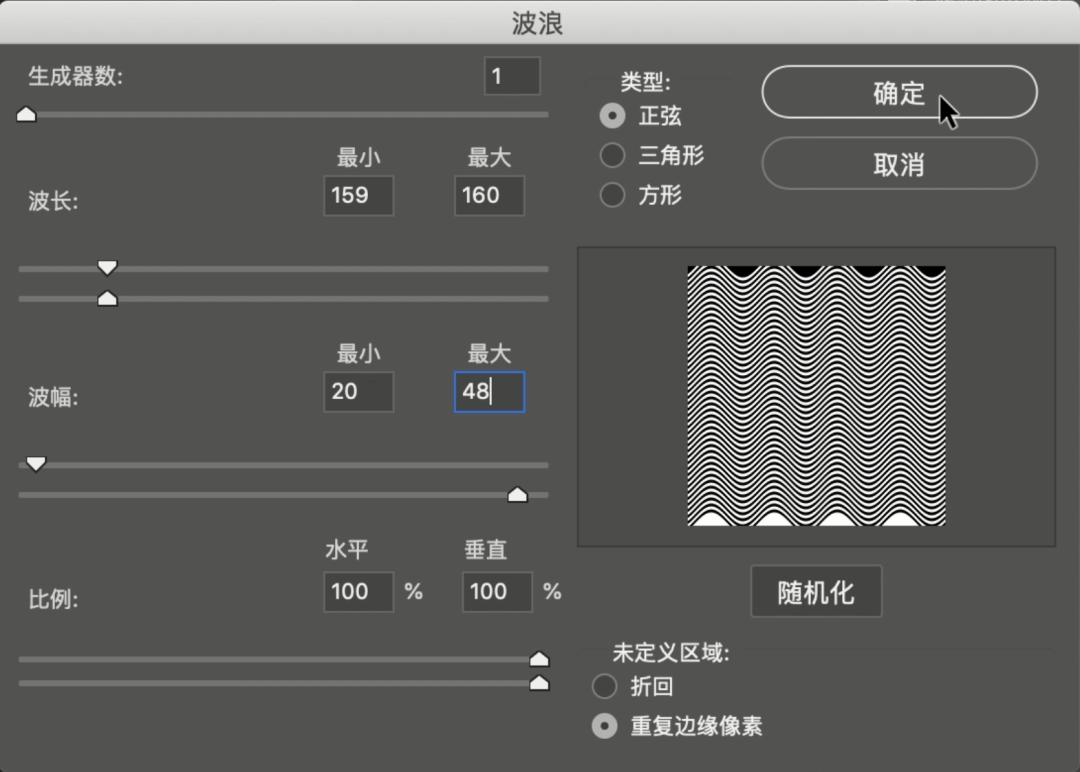This screenshot has height=772, width=1080.
Task: Select 重复边缘像素 for undefined areas
Action: tap(604, 726)
